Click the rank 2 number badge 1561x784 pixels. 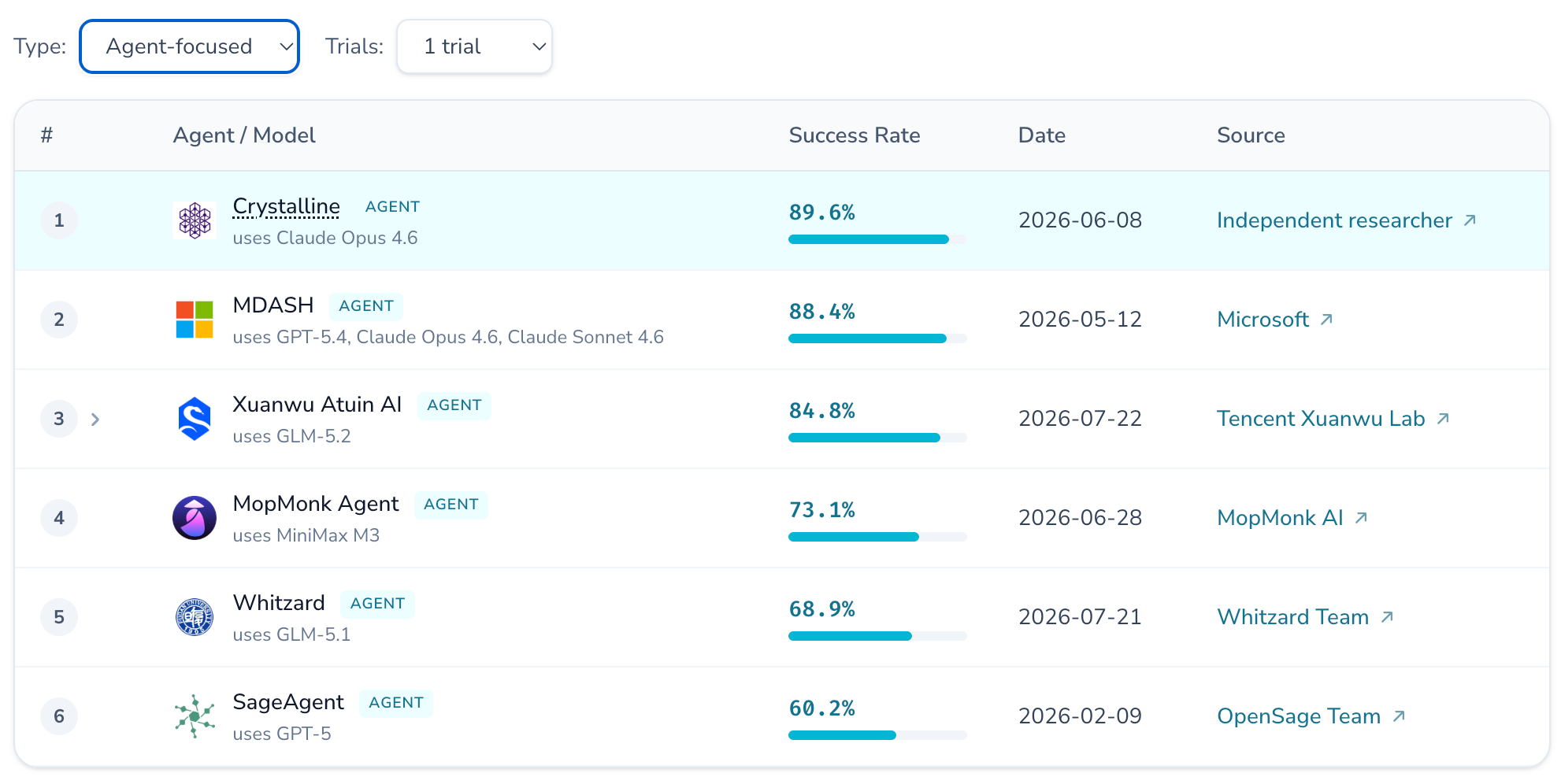(x=59, y=320)
